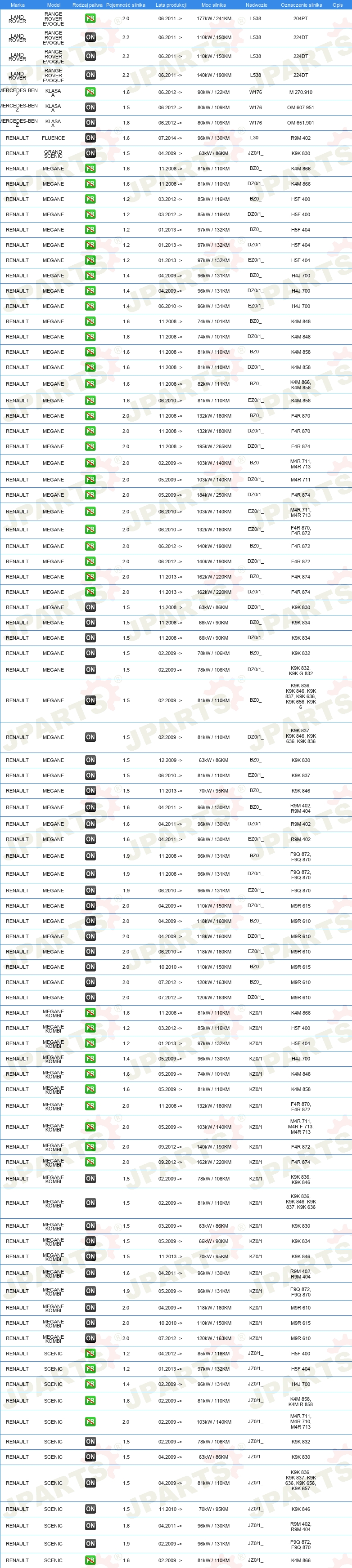Click the 177kW / 241KM power cell
352x1568 pixels.
coord(214,19)
